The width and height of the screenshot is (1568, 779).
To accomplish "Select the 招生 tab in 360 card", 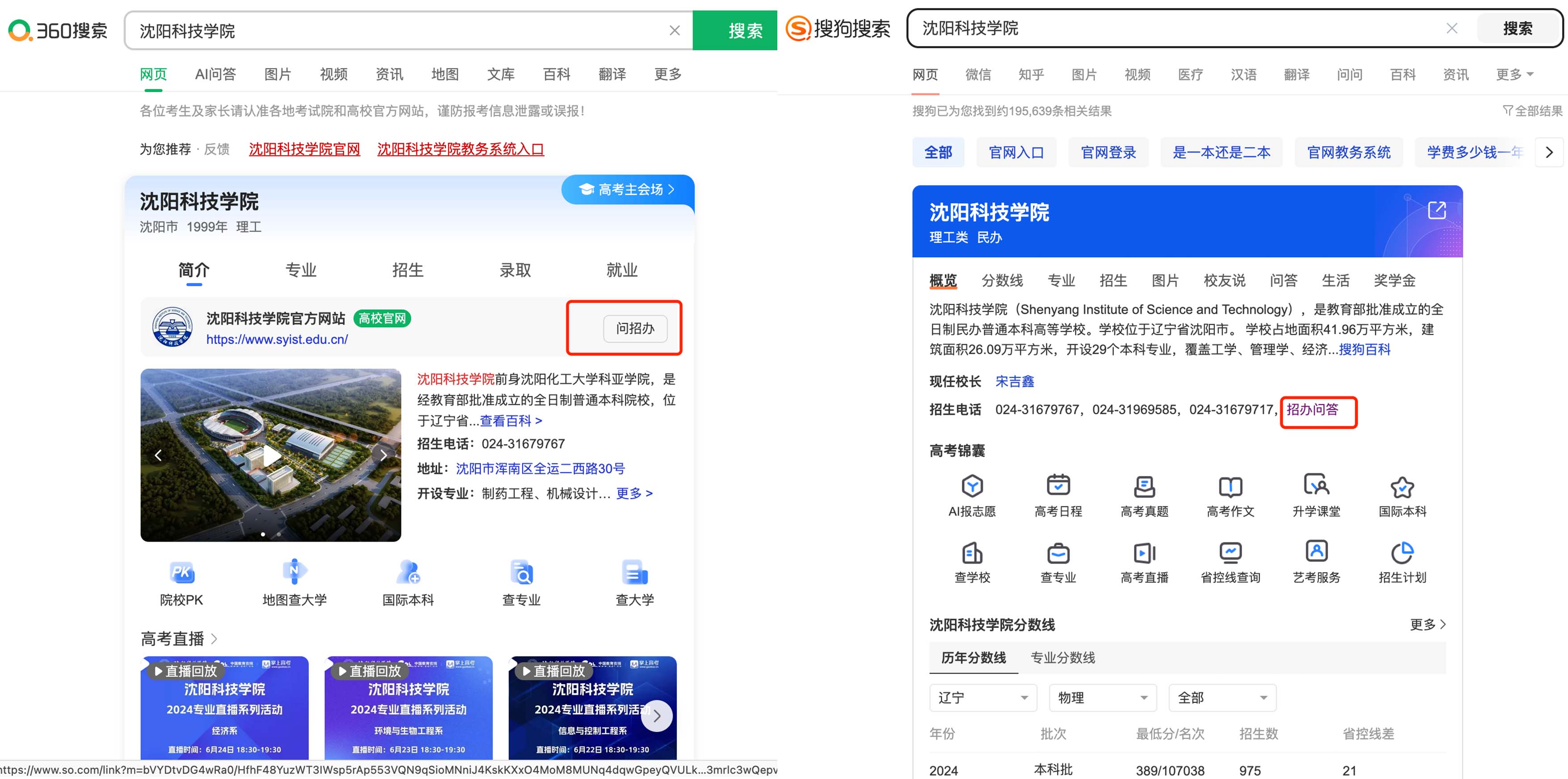I will point(408,269).
